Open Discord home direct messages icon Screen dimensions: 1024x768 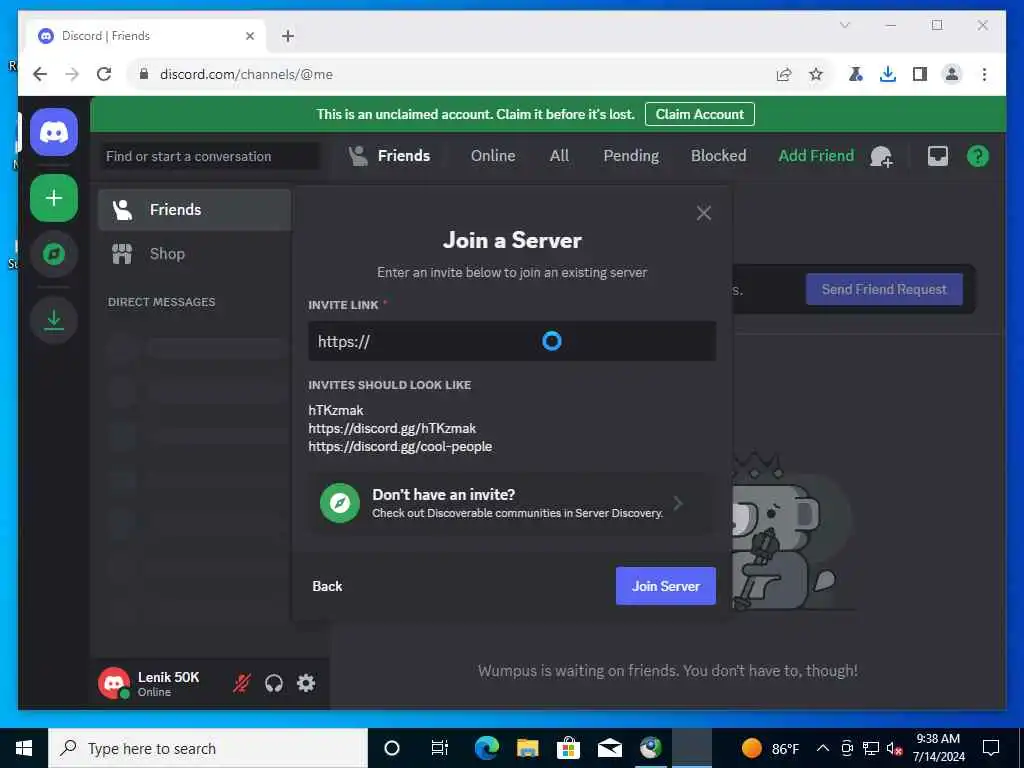[54, 133]
